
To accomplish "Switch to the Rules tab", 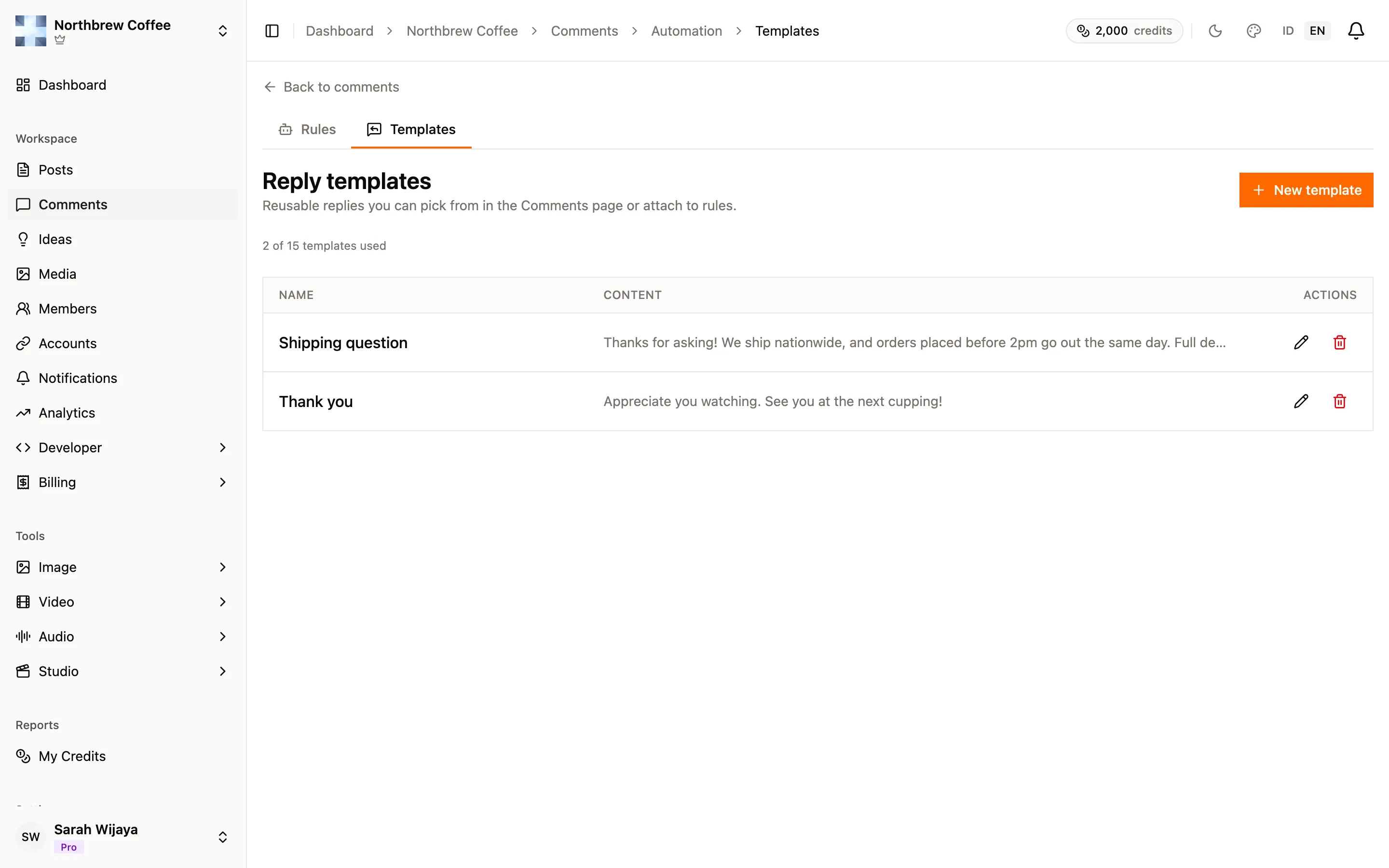I will (307, 130).
